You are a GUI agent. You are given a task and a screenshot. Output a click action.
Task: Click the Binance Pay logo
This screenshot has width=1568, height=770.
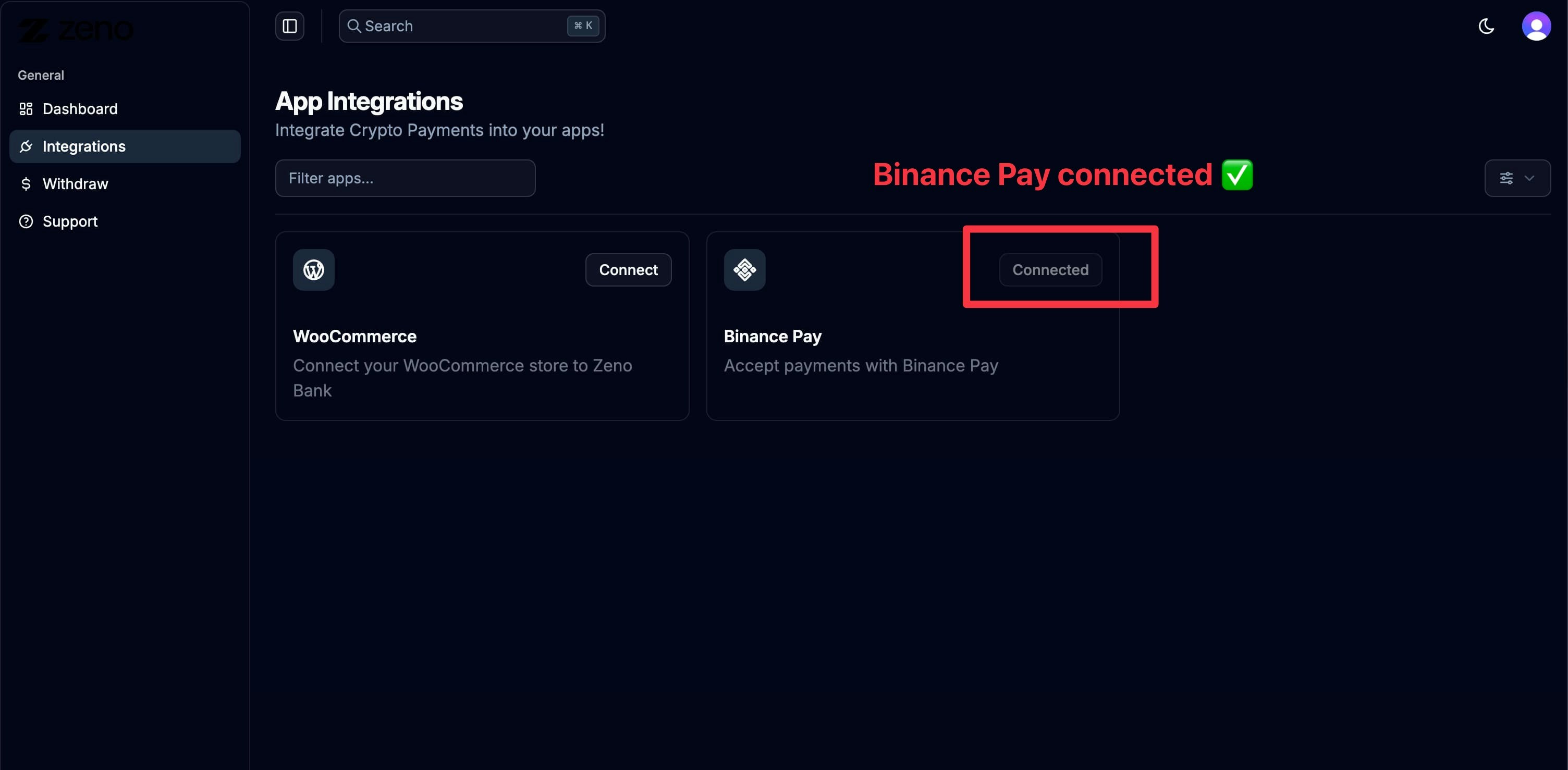[x=744, y=269]
